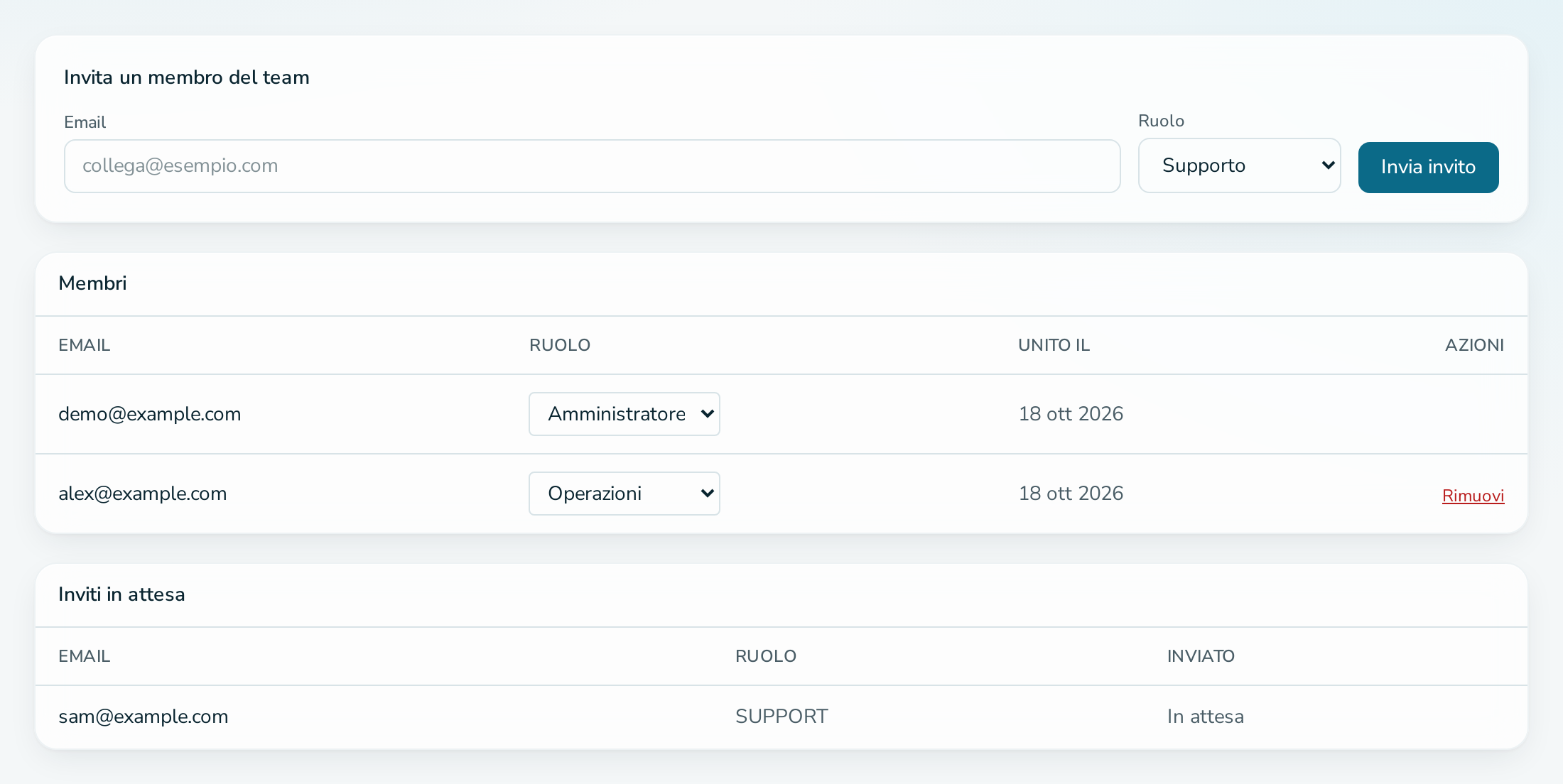1563x784 pixels.
Task: Click the Inviti in attesa section heading
Action: point(121,594)
